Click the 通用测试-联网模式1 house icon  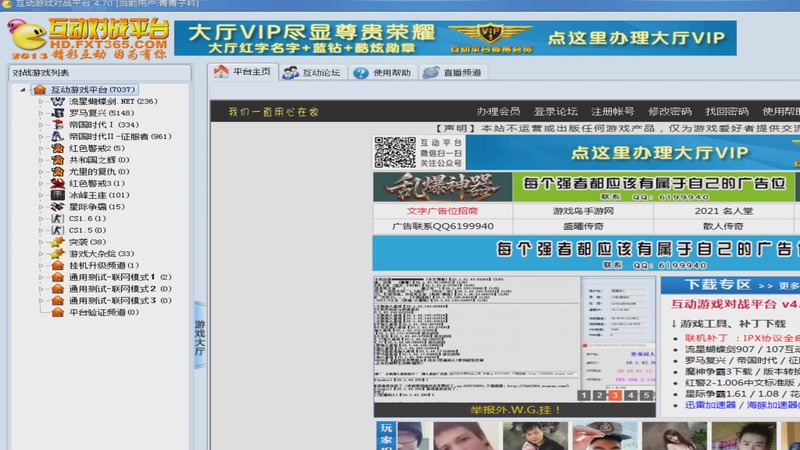click(58, 277)
